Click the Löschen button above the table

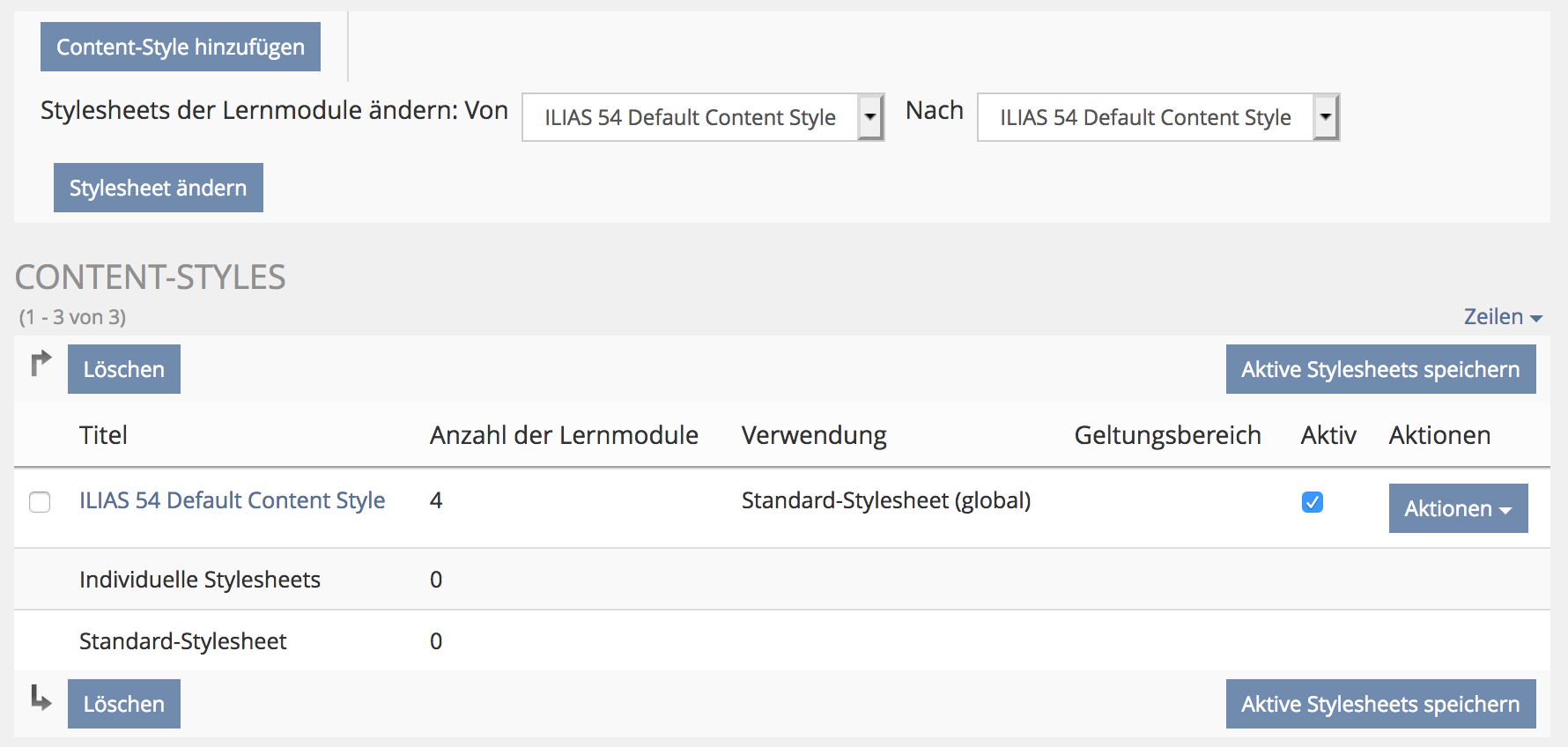click(x=124, y=369)
